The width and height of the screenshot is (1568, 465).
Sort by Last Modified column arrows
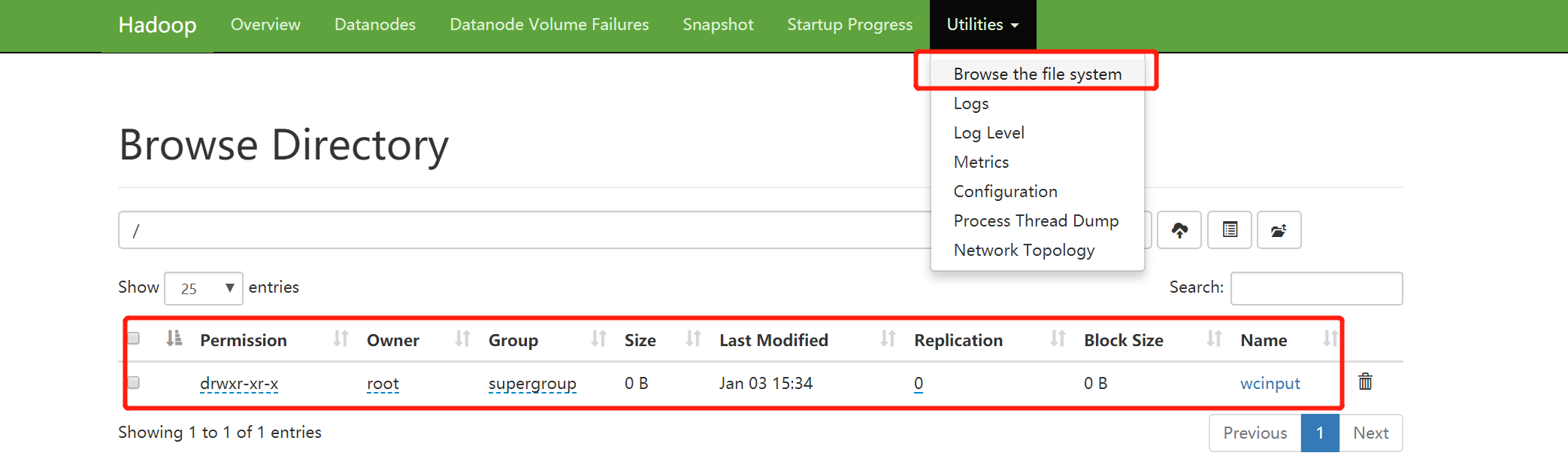(888, 339)
